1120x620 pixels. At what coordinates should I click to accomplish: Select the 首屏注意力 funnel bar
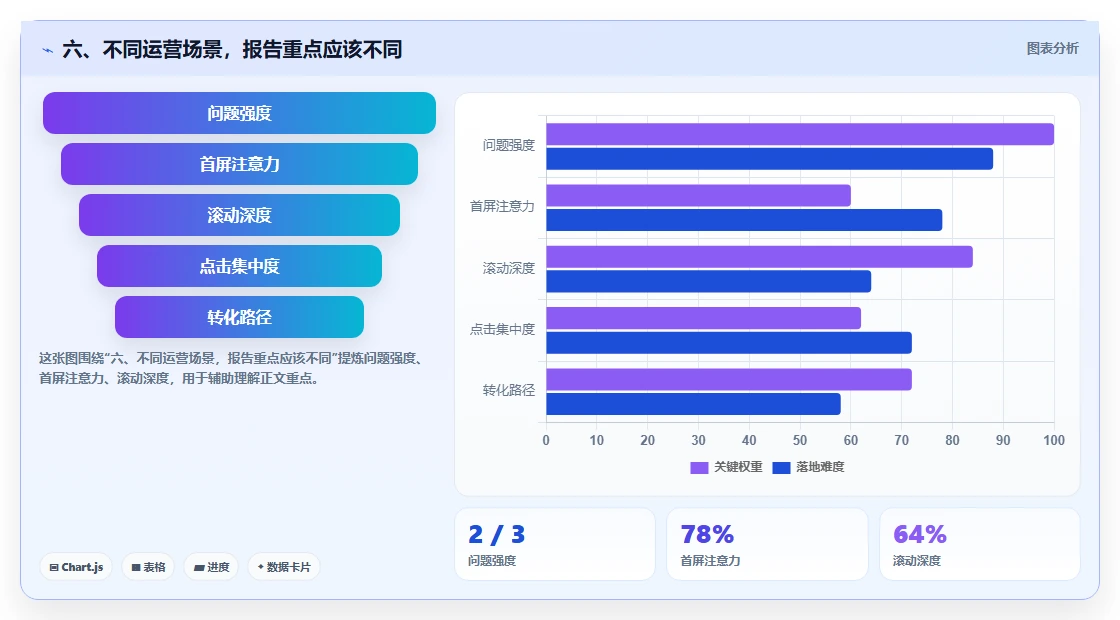(239, 164)
